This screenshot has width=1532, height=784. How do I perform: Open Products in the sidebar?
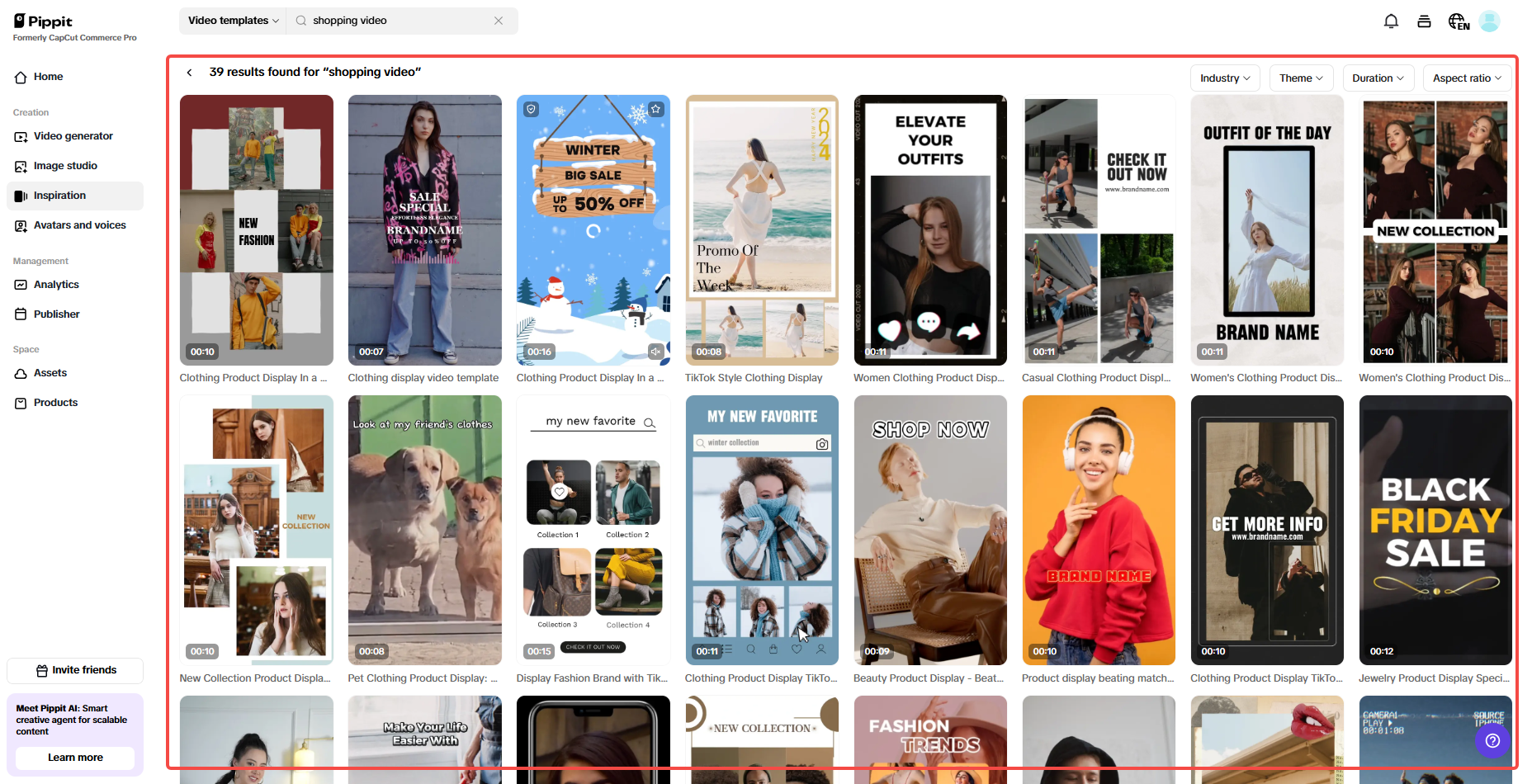pos(75,403)
